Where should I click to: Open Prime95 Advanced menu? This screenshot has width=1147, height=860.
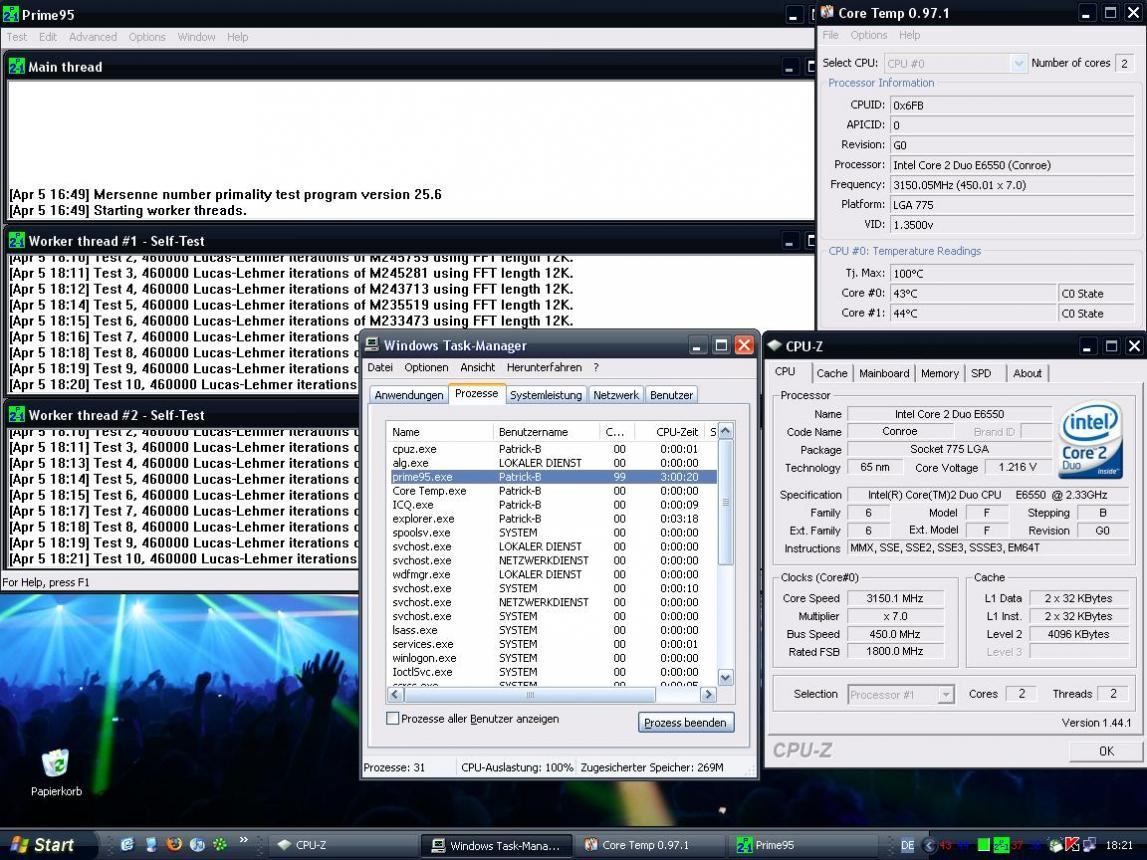[x=93, y=37]
